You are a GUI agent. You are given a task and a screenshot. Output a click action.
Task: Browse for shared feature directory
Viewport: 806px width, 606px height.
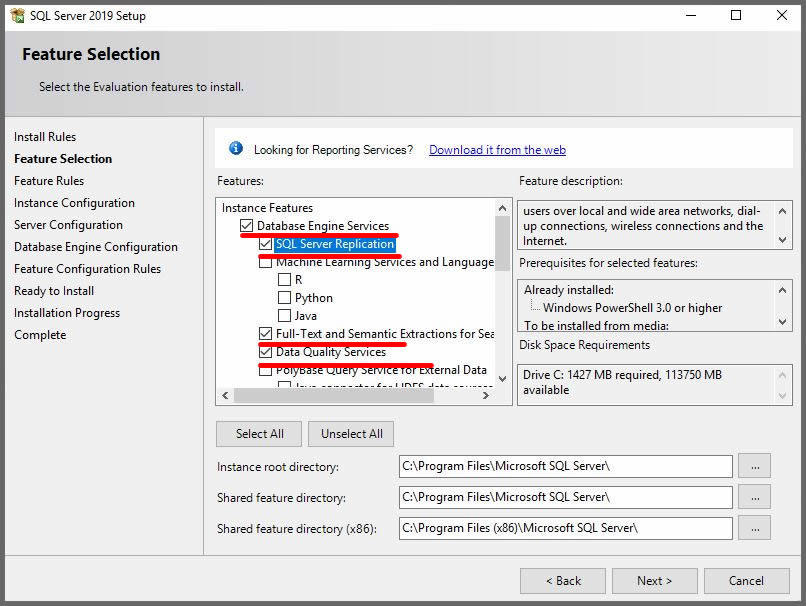[754, 497]
